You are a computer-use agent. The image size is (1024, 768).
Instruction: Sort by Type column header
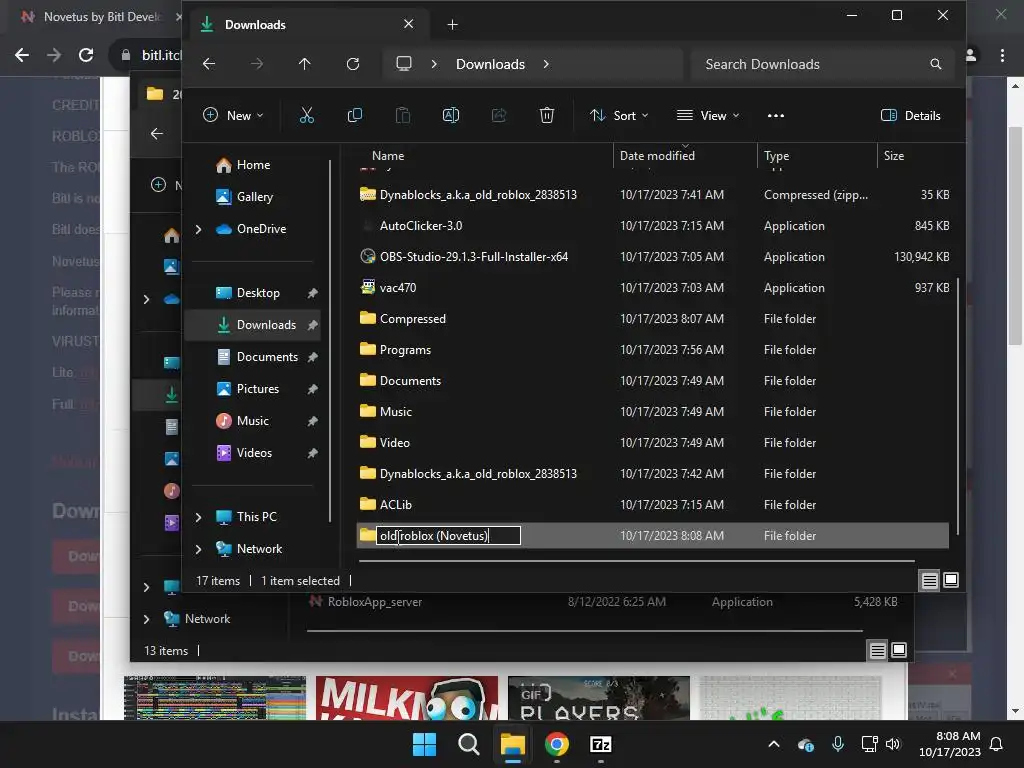pyautogui.click(x=776, y=156)
